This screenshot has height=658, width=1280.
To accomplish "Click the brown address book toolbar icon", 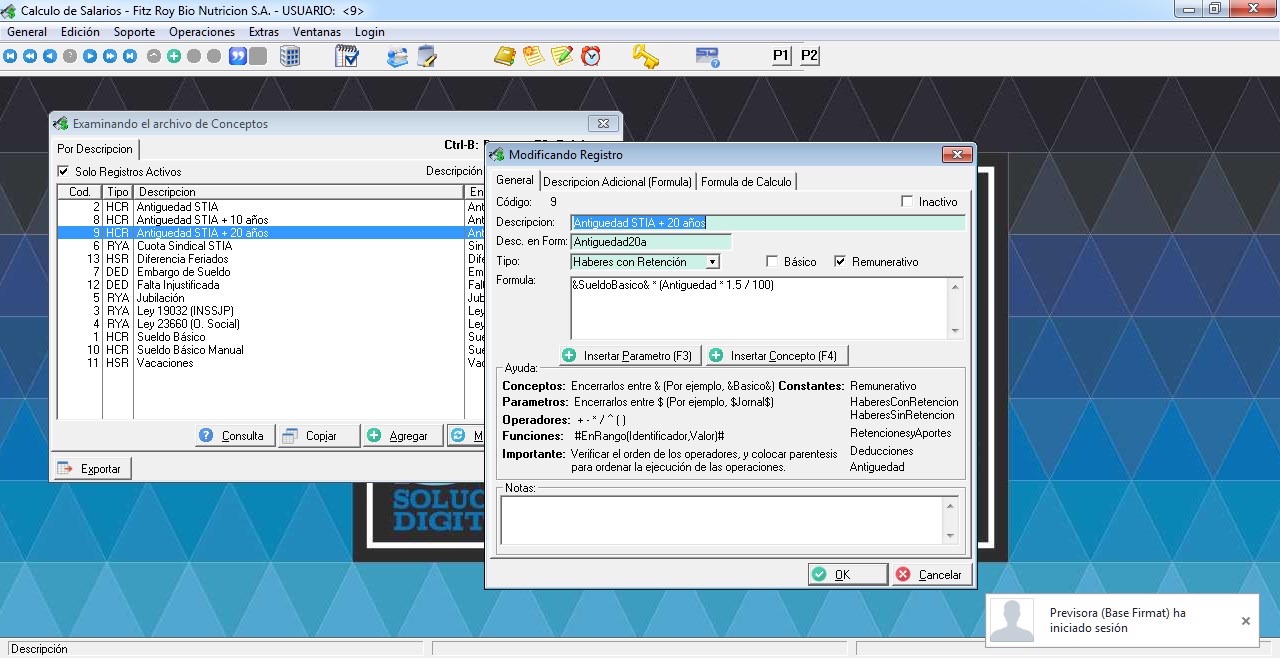I will (505, 56).
